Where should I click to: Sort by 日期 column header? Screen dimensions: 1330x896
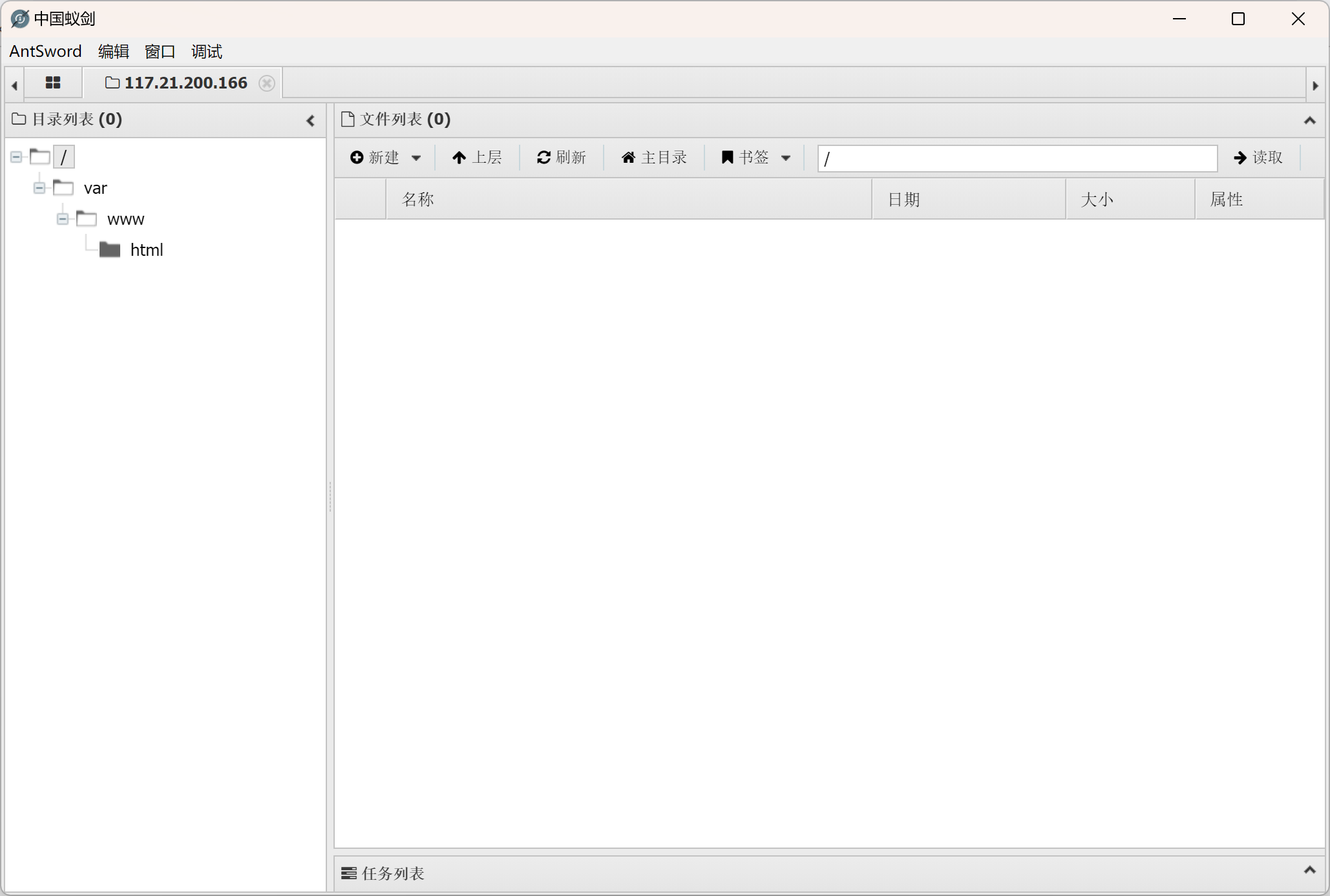click(968, 200)
